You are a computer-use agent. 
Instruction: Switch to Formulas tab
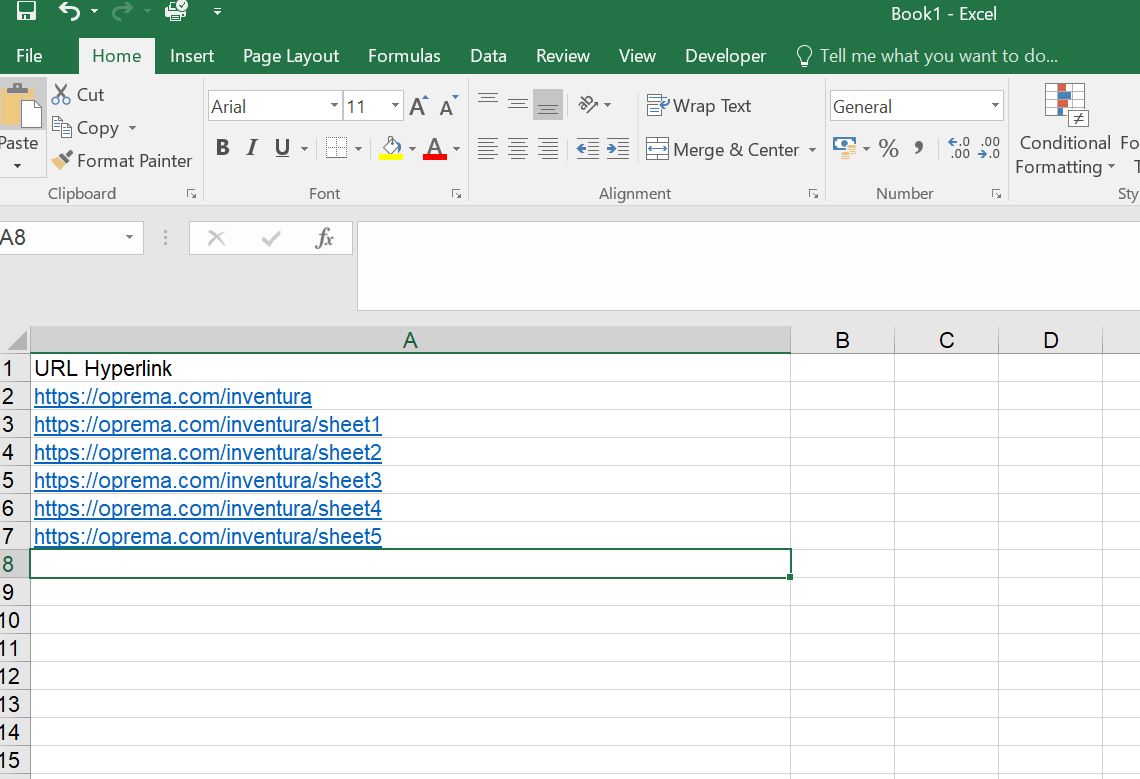(x=404, y=56)
